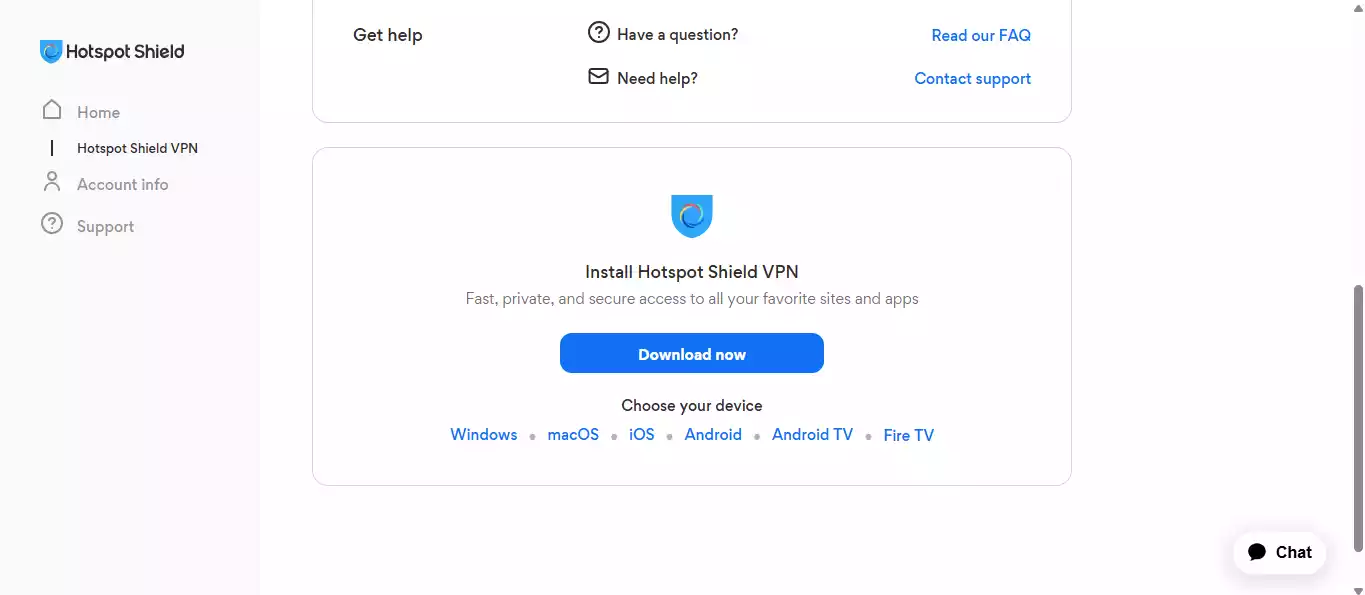The height and width of the screenshot is (595, 1365).
Task: Select the Fire TV download link
Action: pyautogui.click(x=908, y=435)
